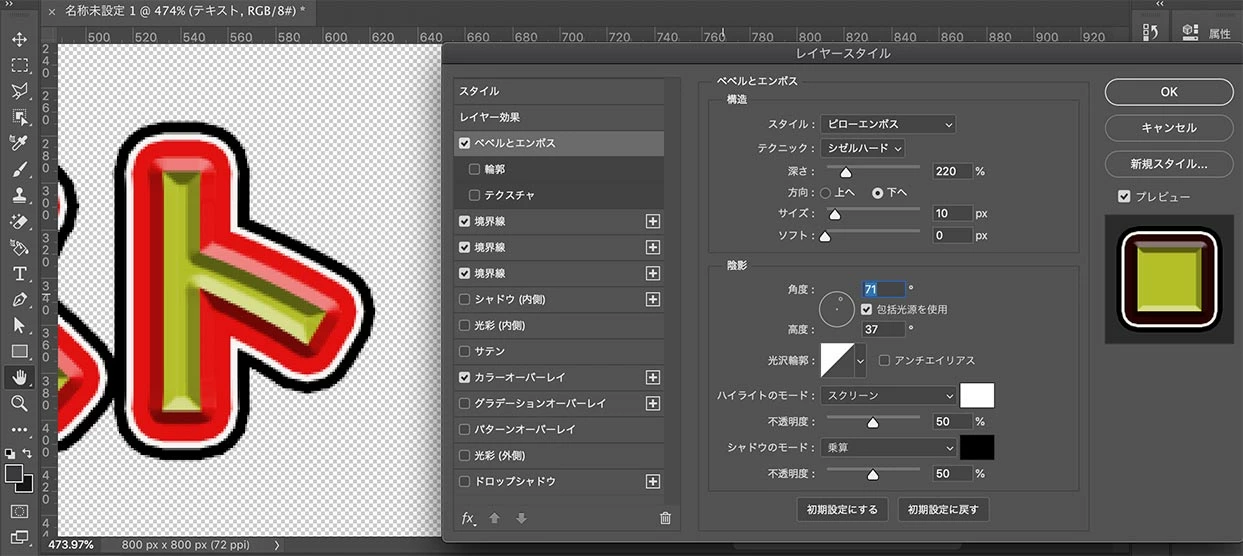Enable the サテン checkbox
Screen dimensions: 1243x556
click(x=464, y=351)
